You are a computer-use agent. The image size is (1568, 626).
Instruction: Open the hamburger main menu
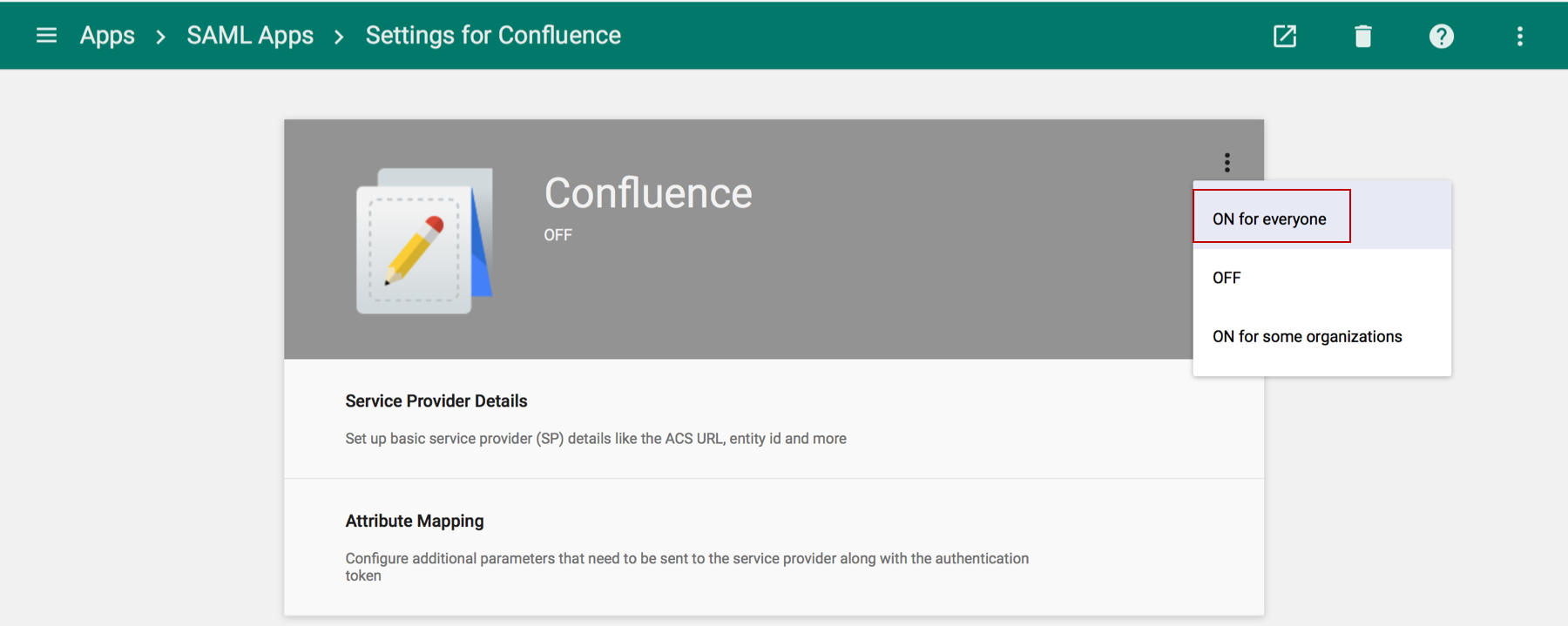click(46, 36)
